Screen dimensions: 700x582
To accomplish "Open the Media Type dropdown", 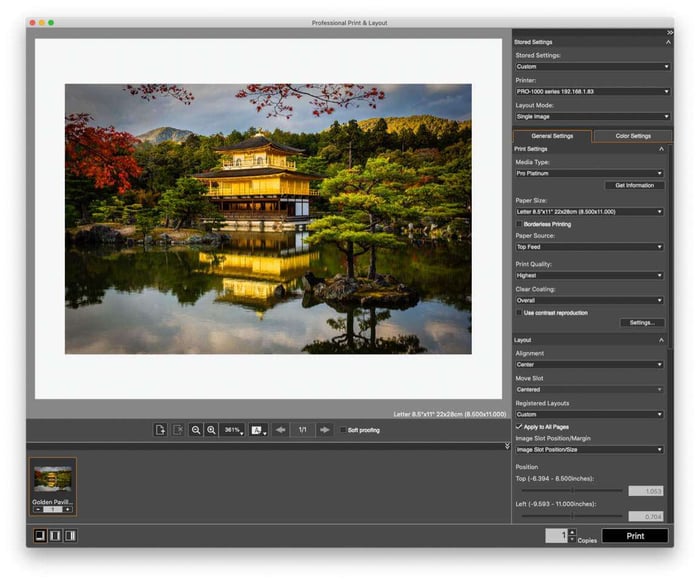I will click(x=589, y=173).
